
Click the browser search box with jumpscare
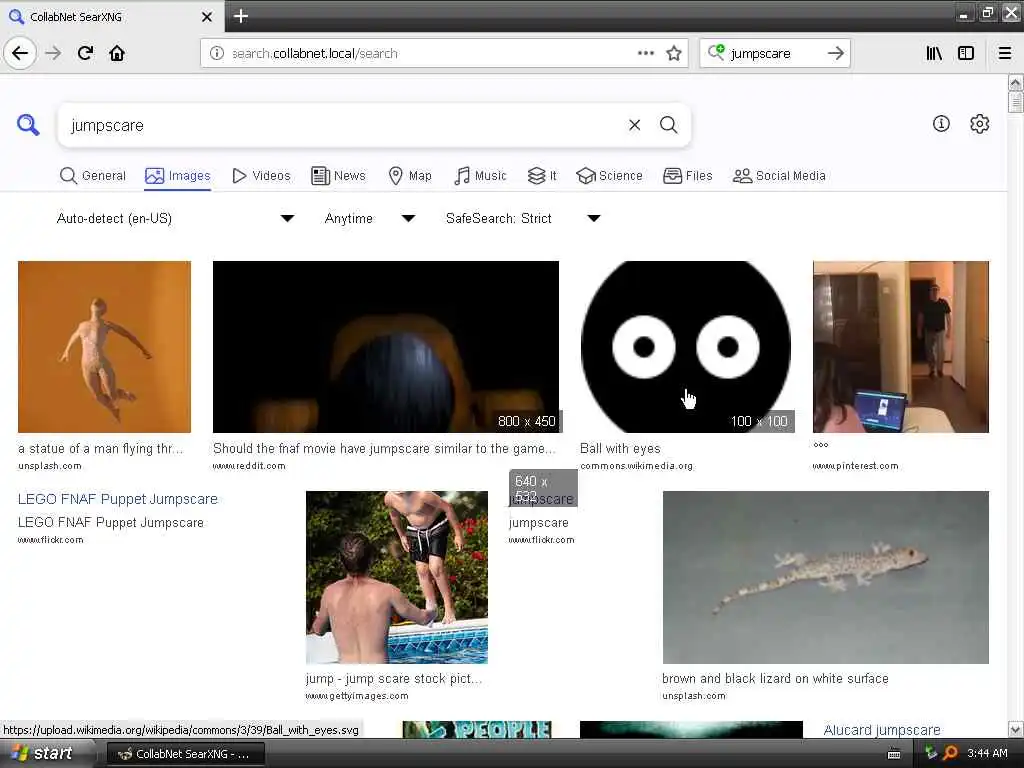774,54
